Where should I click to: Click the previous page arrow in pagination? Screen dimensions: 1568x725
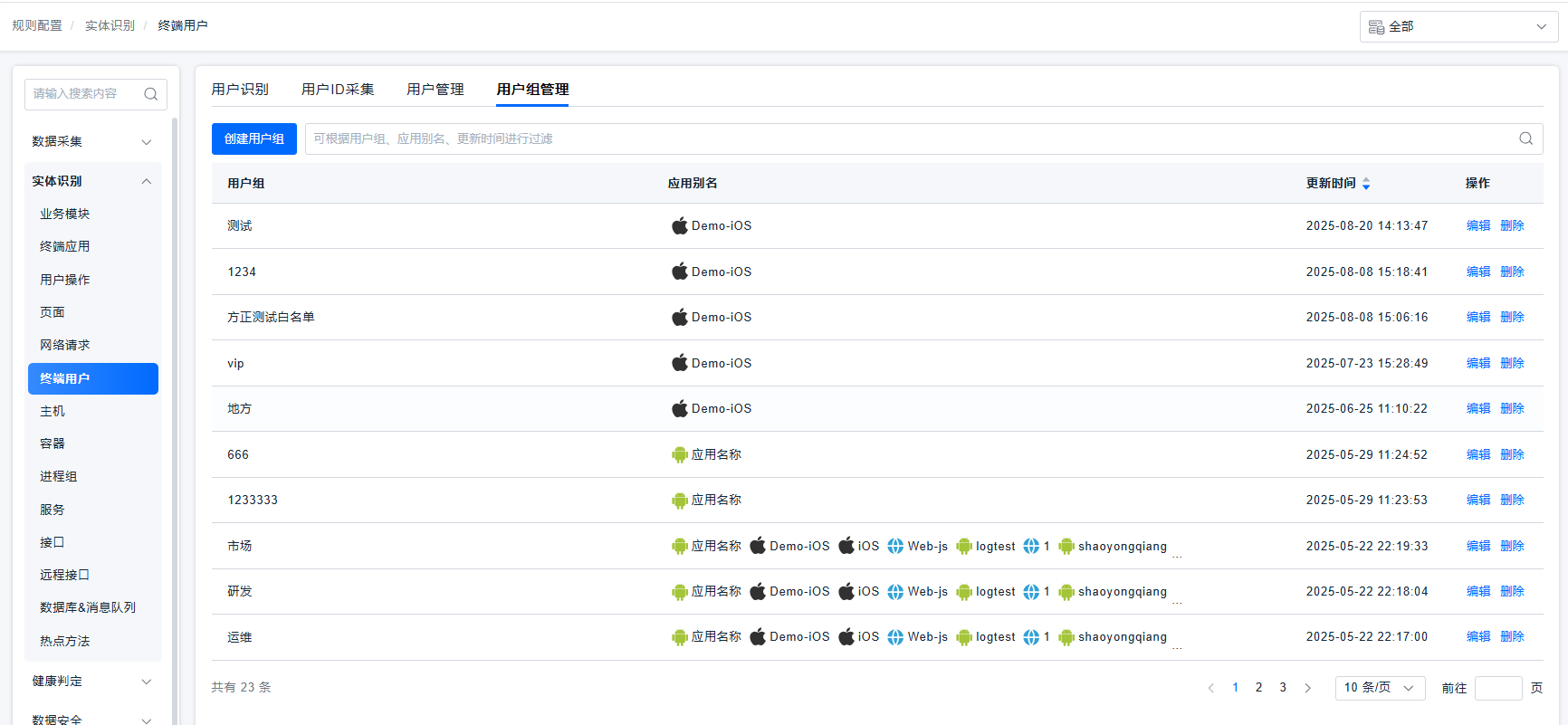point(1211,688)
